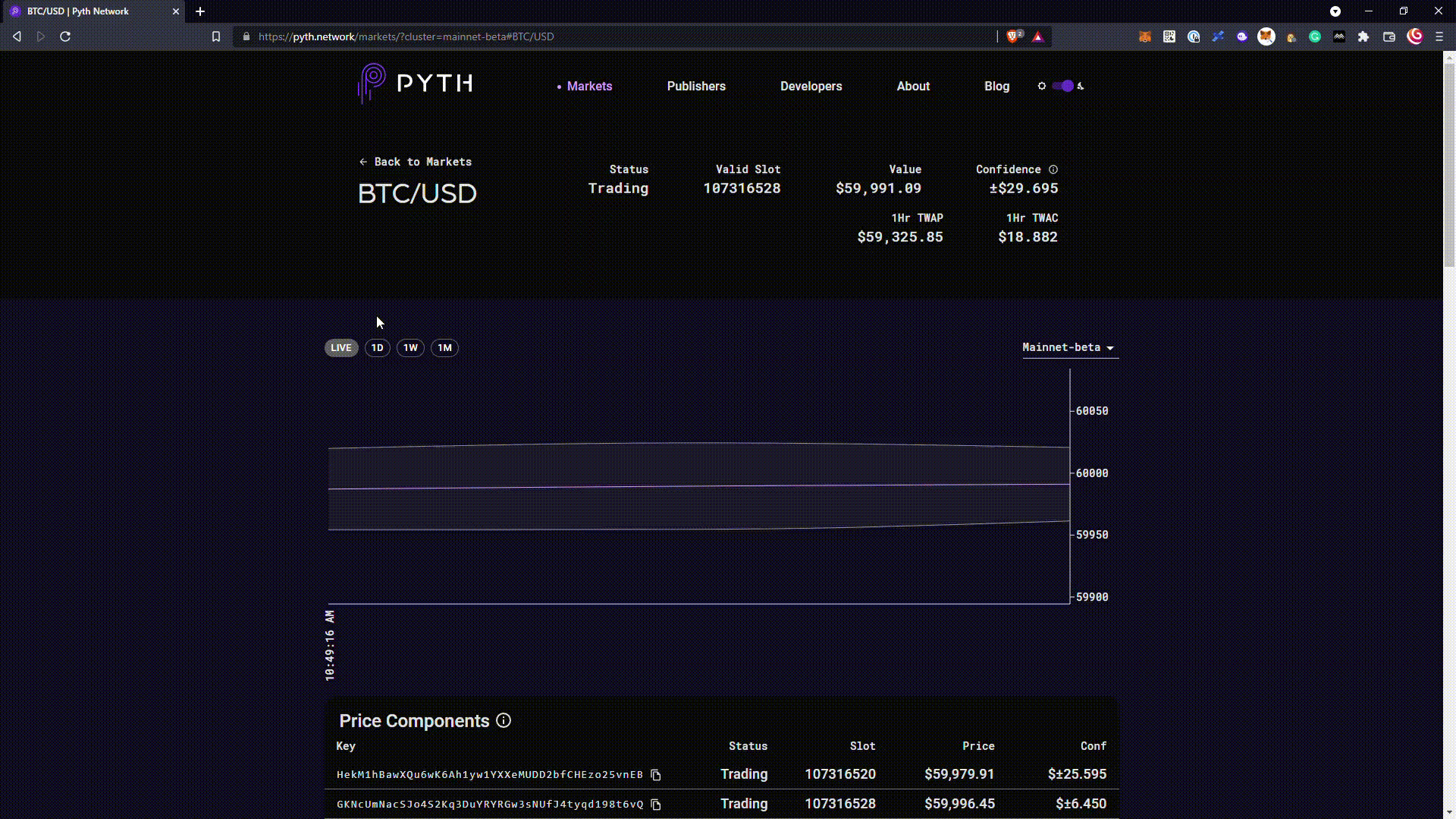This screenshot has width=1456, height=819.
Task: Click the Valid Slot value 107316528
Action: (x=742, y=189)
